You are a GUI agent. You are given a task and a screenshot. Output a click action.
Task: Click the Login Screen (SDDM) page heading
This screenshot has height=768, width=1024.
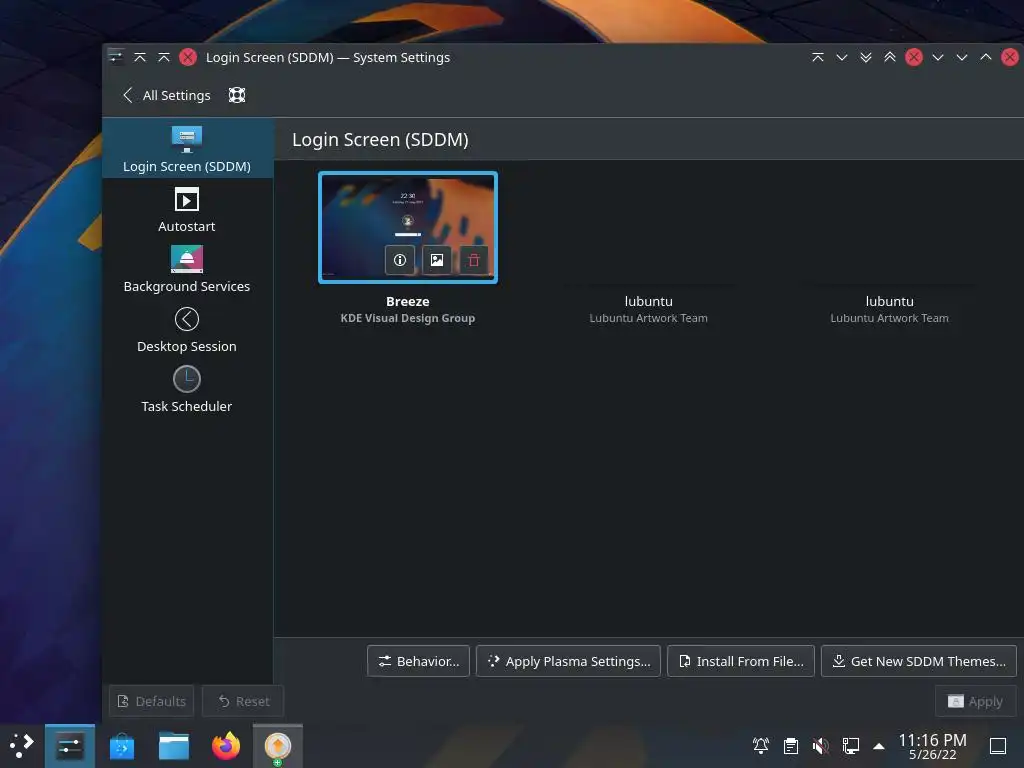pos(380,140)
